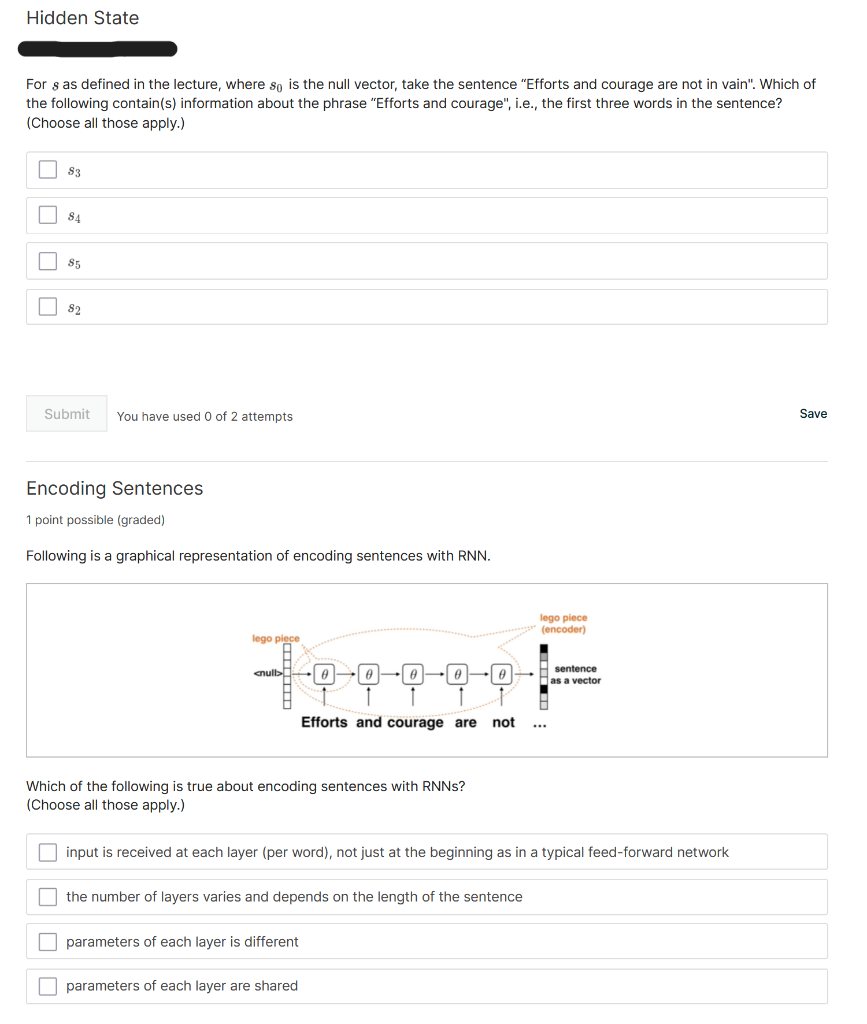This screenshot has height=1024, width=867.
Task: Check option saying number of layers varies
Action: click(47, 896)
